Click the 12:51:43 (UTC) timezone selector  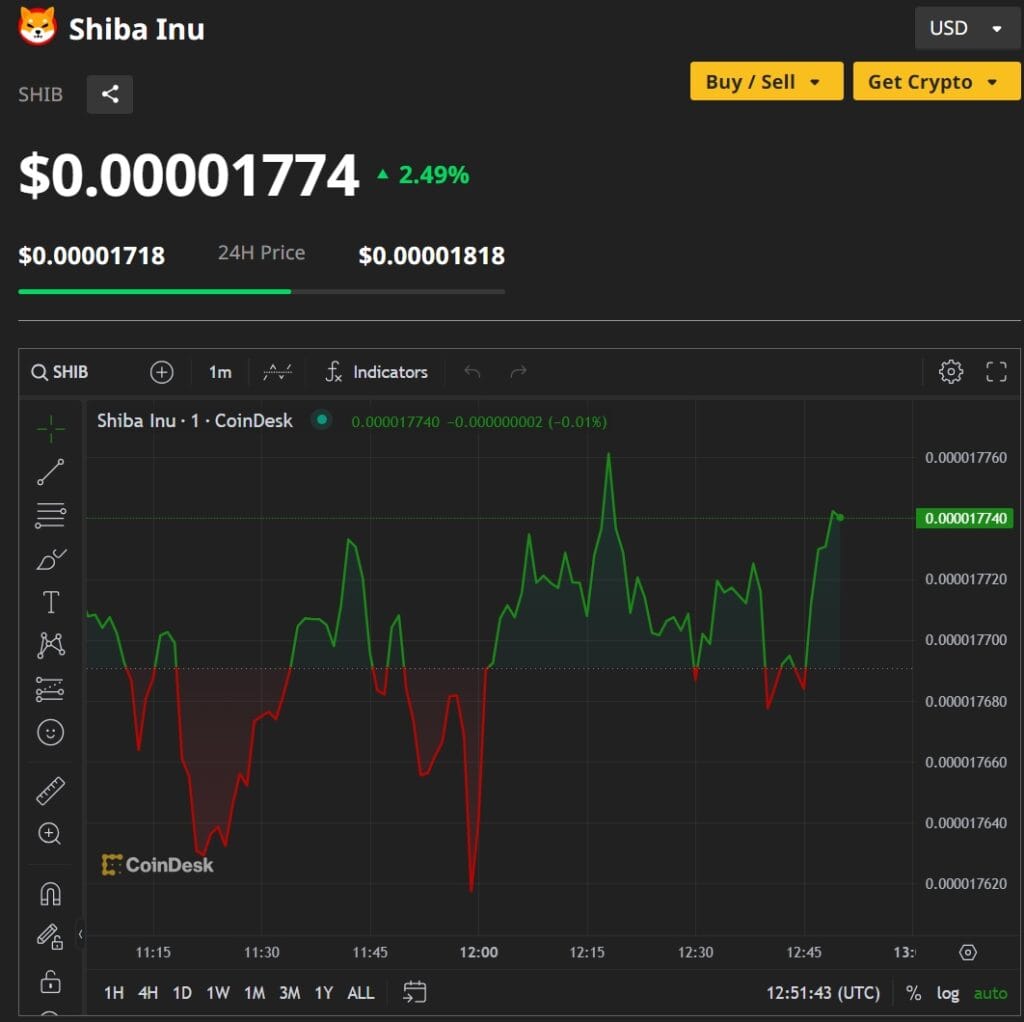pos(823,993)
